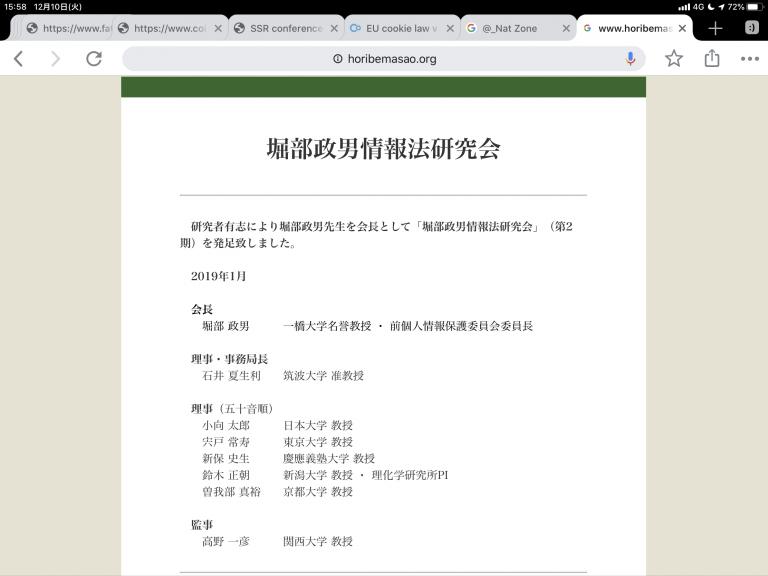The width and height of the screenshot is (768, 576).
Task: Go back with the browser back arrow
Action: tap(19, 59)
